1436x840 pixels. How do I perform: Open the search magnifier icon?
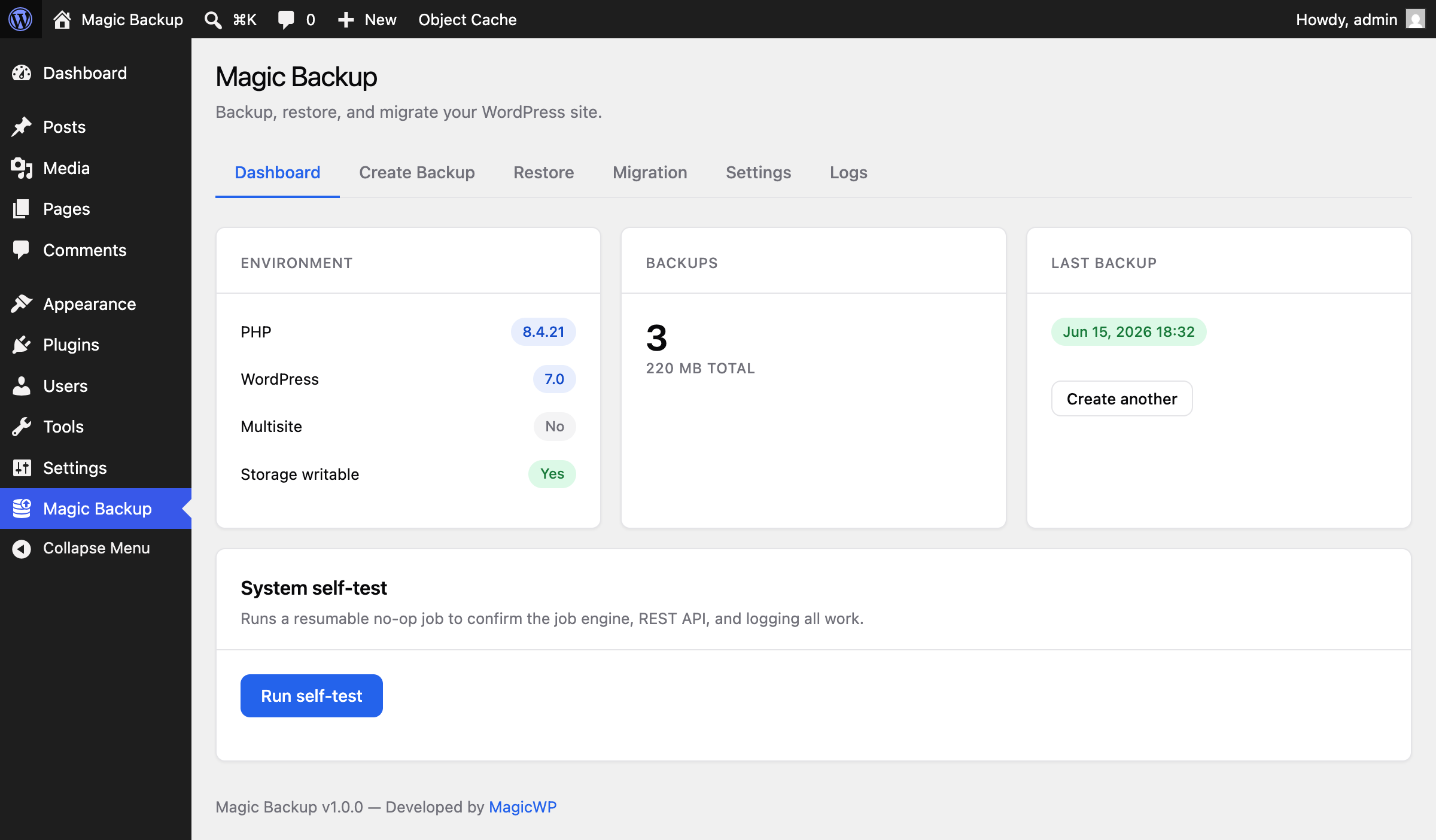(x=213, y=20)
